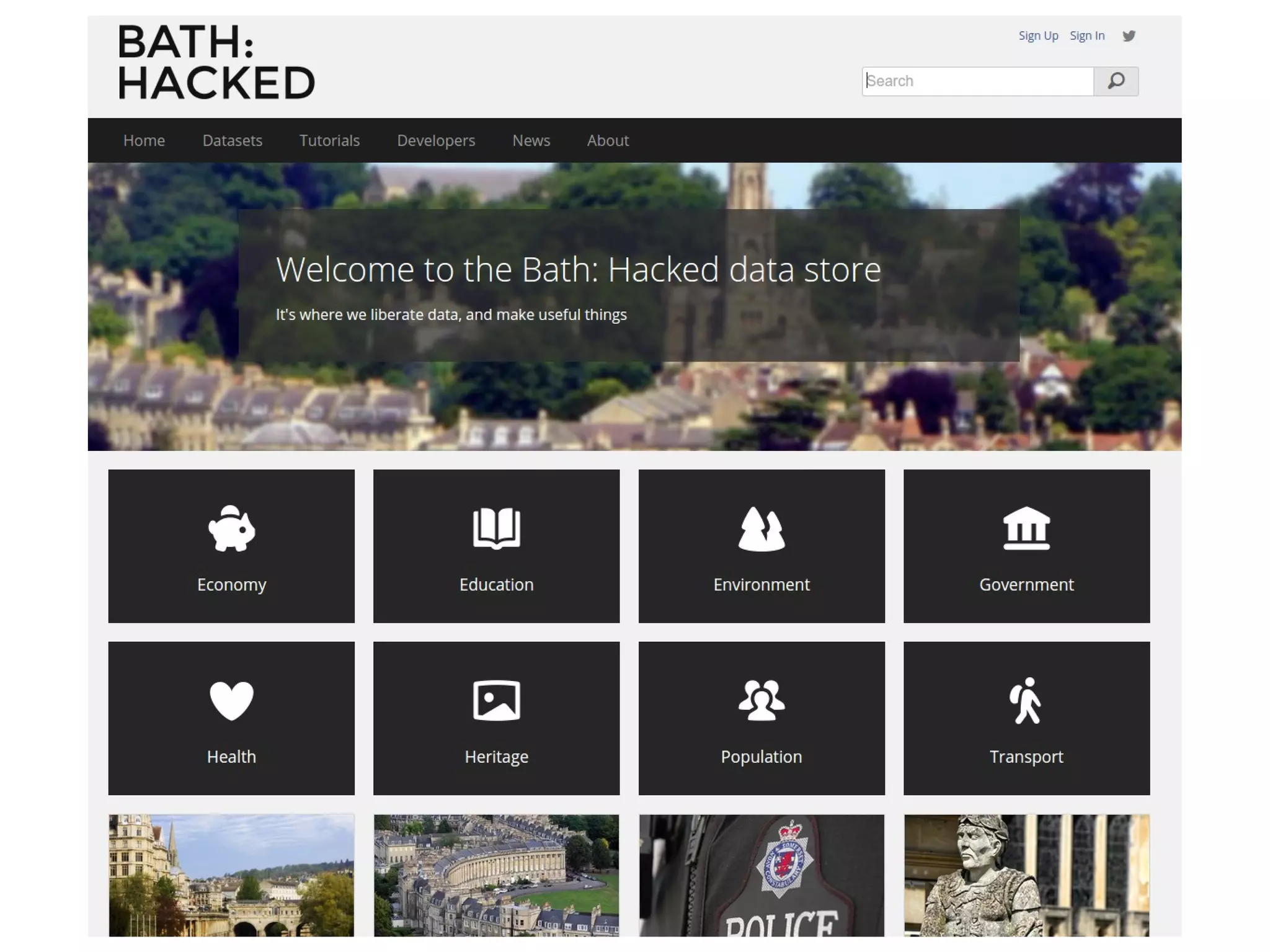Select the Environment trees icon
The image size is (1270, 952).
[762, 528]
